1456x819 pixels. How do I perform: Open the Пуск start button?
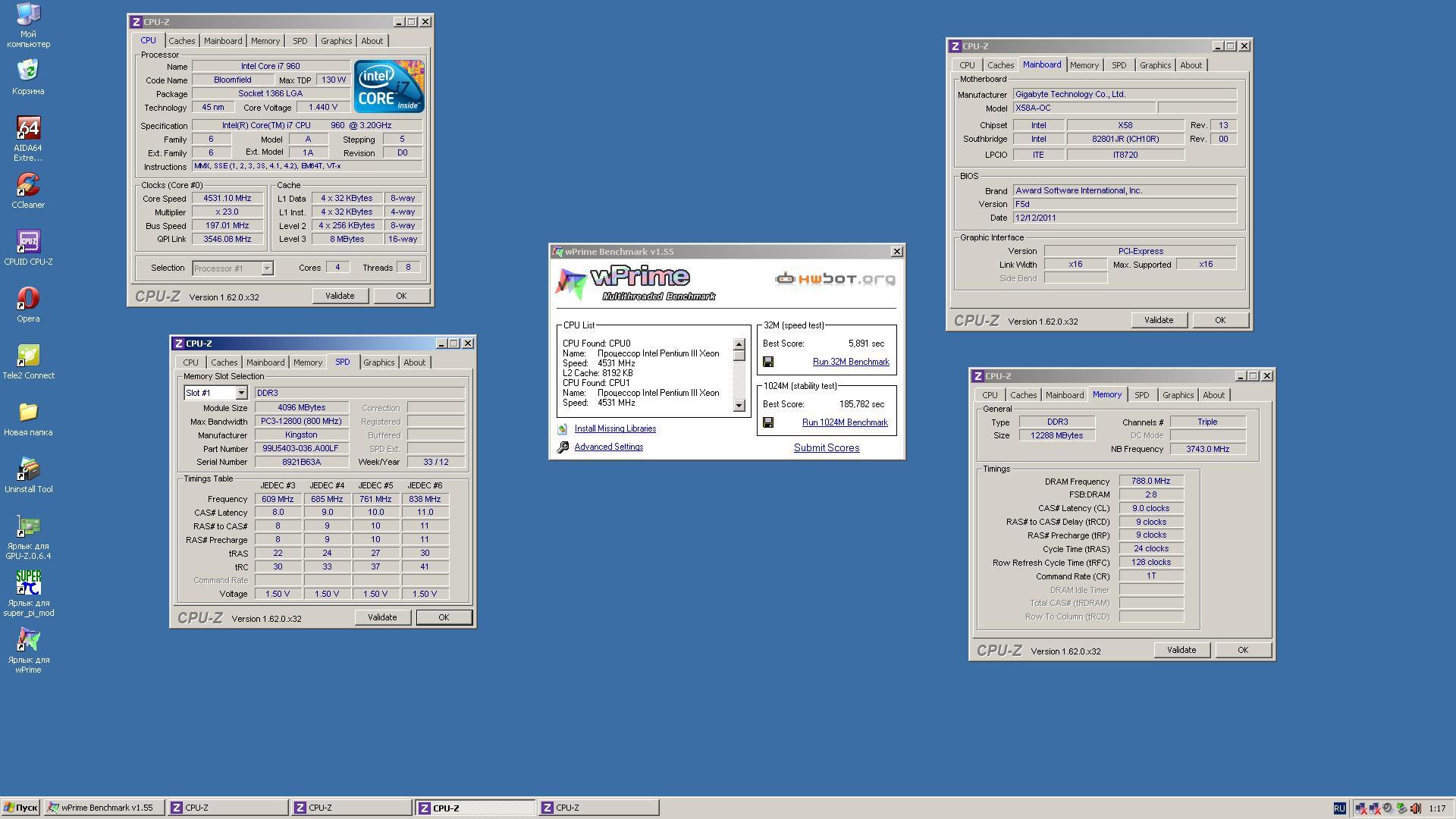point(20,808)
